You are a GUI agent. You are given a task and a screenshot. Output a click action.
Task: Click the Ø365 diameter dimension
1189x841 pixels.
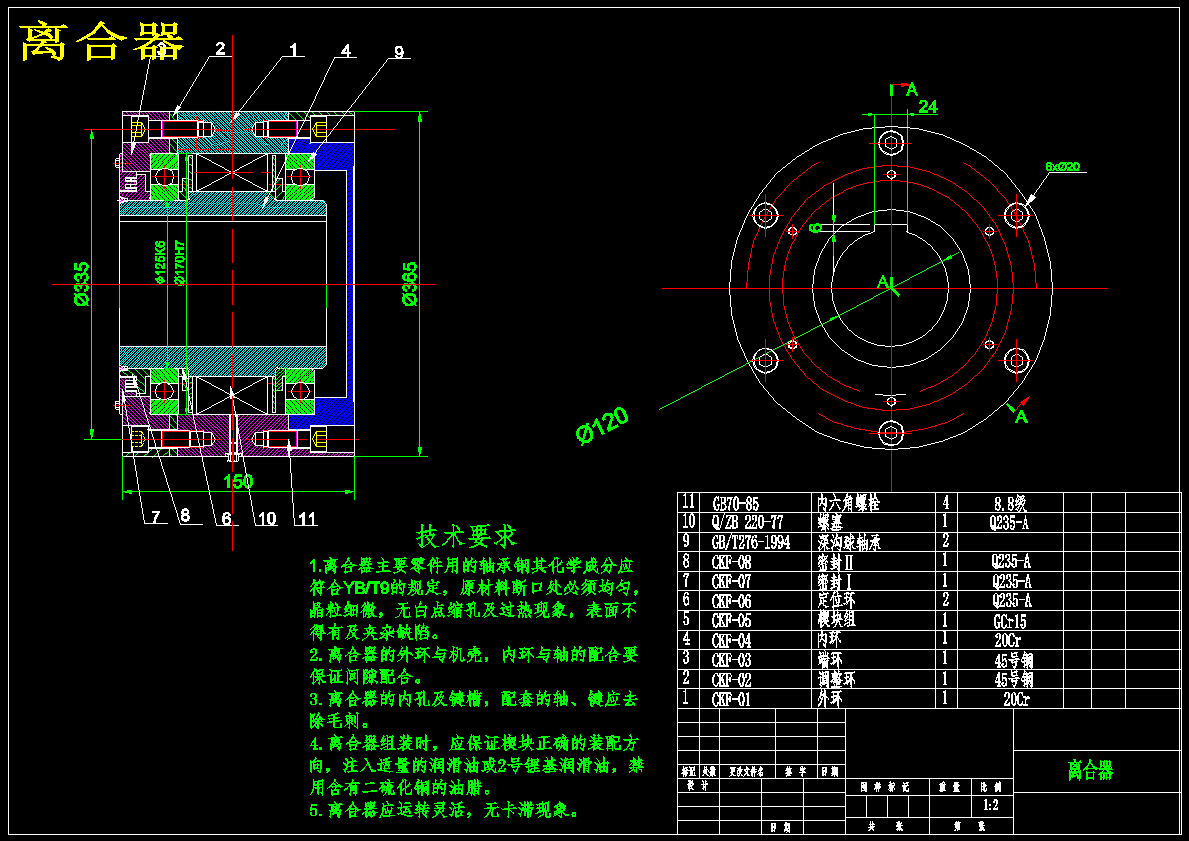[409, 284]
